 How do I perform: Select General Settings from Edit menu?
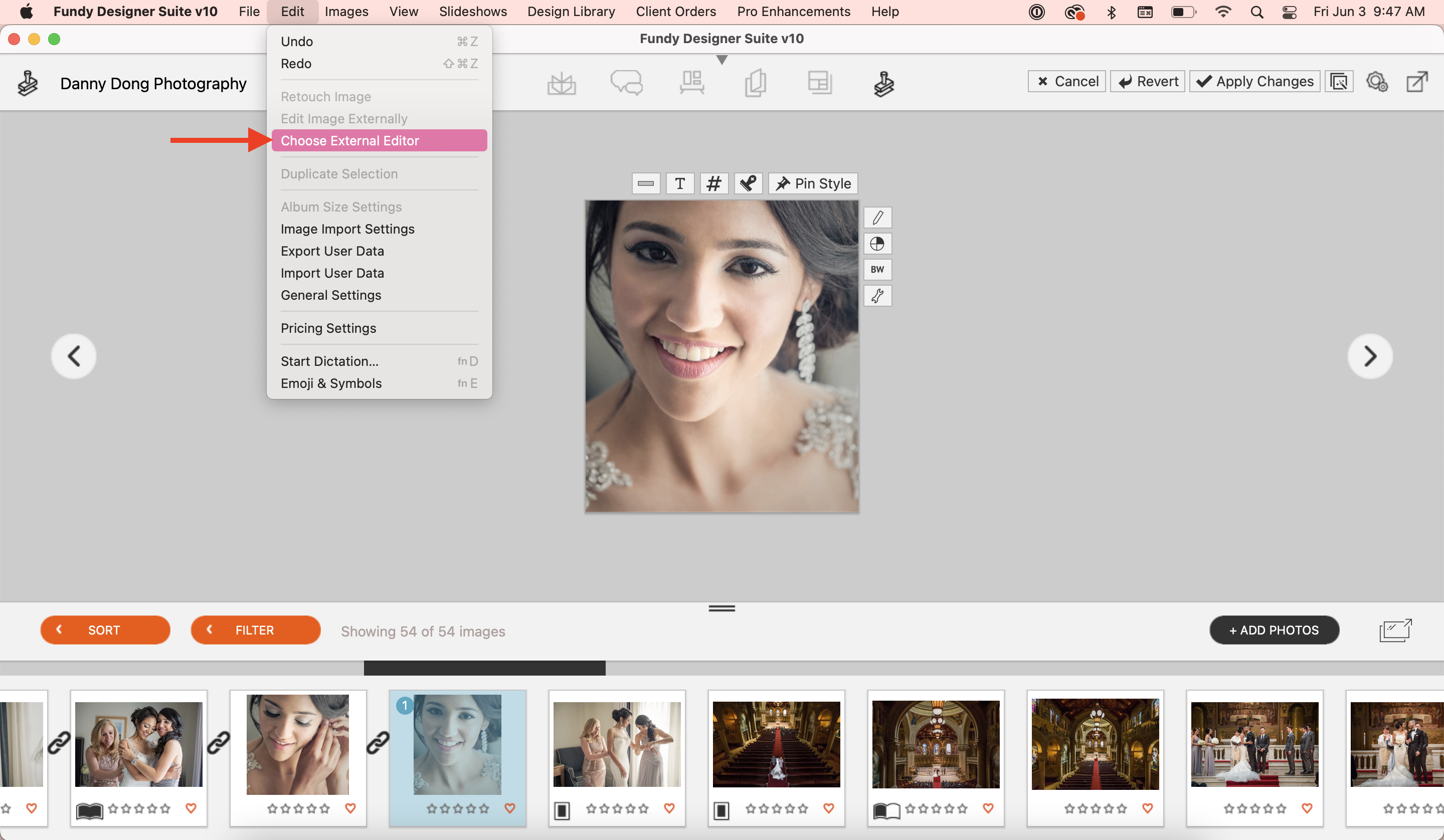pos(330,294)
